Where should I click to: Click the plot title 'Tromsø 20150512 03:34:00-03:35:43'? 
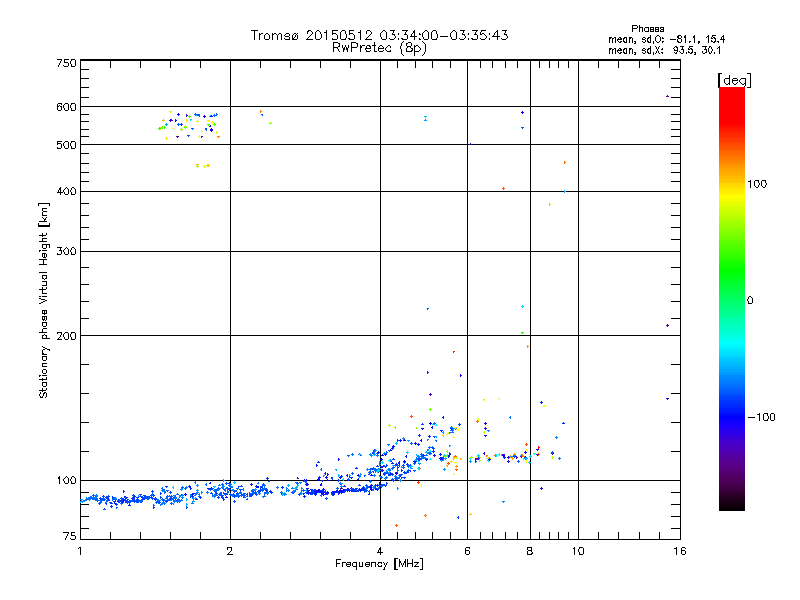(379, 35)
